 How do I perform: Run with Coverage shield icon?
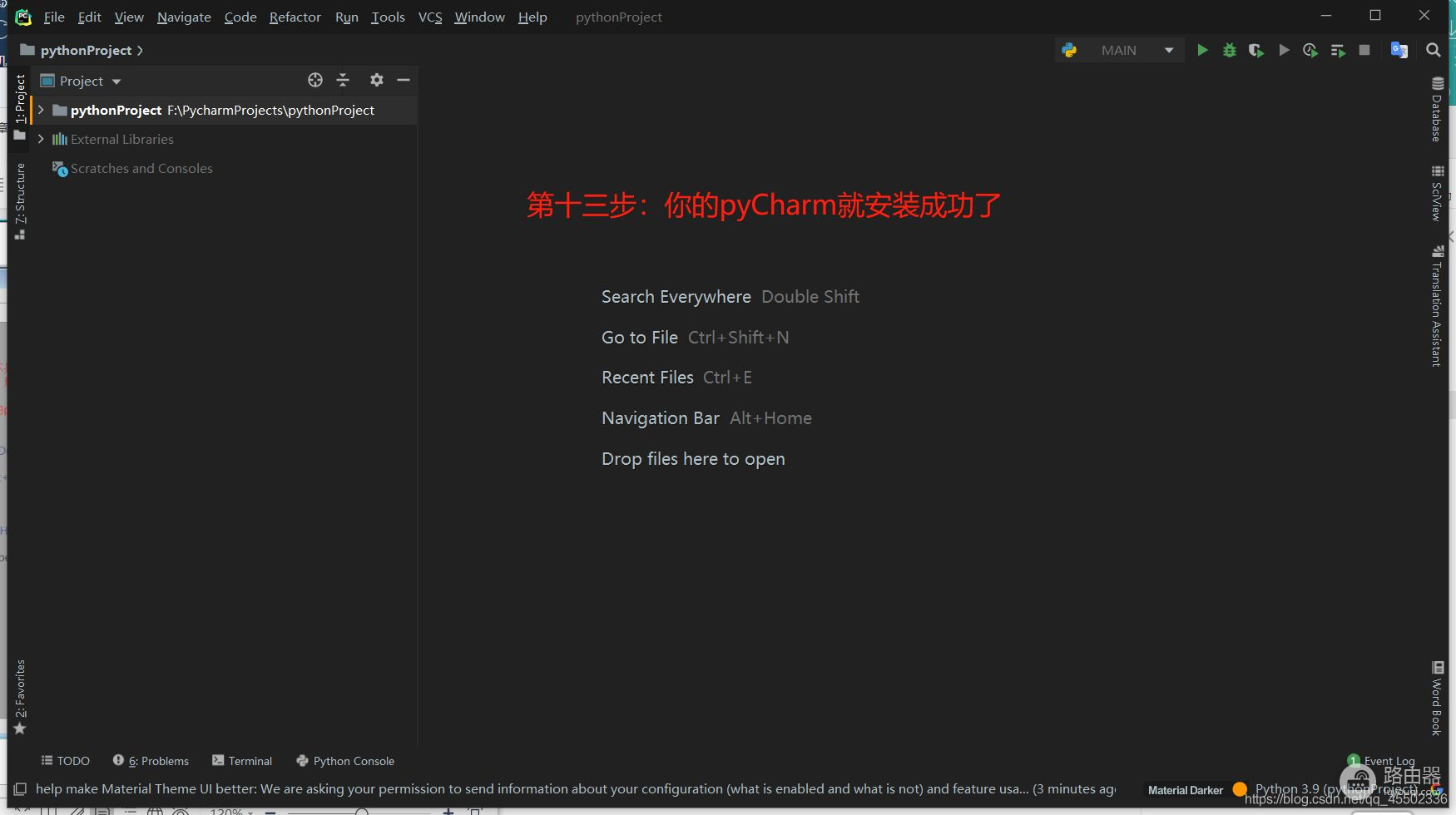(x=1256, y=51)
